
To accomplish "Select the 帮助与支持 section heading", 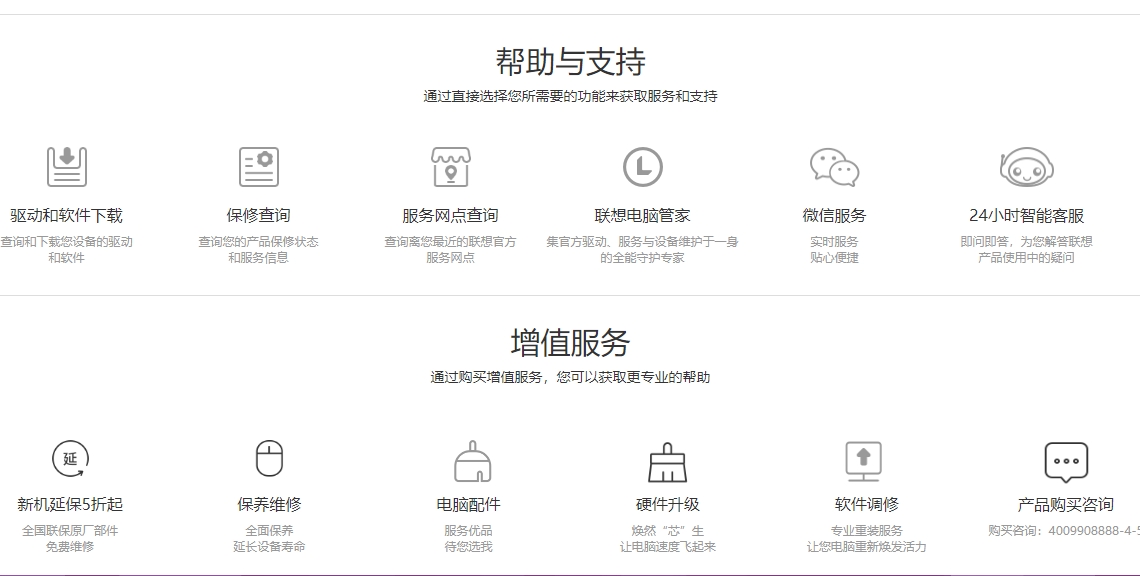I will pos(570,61).
